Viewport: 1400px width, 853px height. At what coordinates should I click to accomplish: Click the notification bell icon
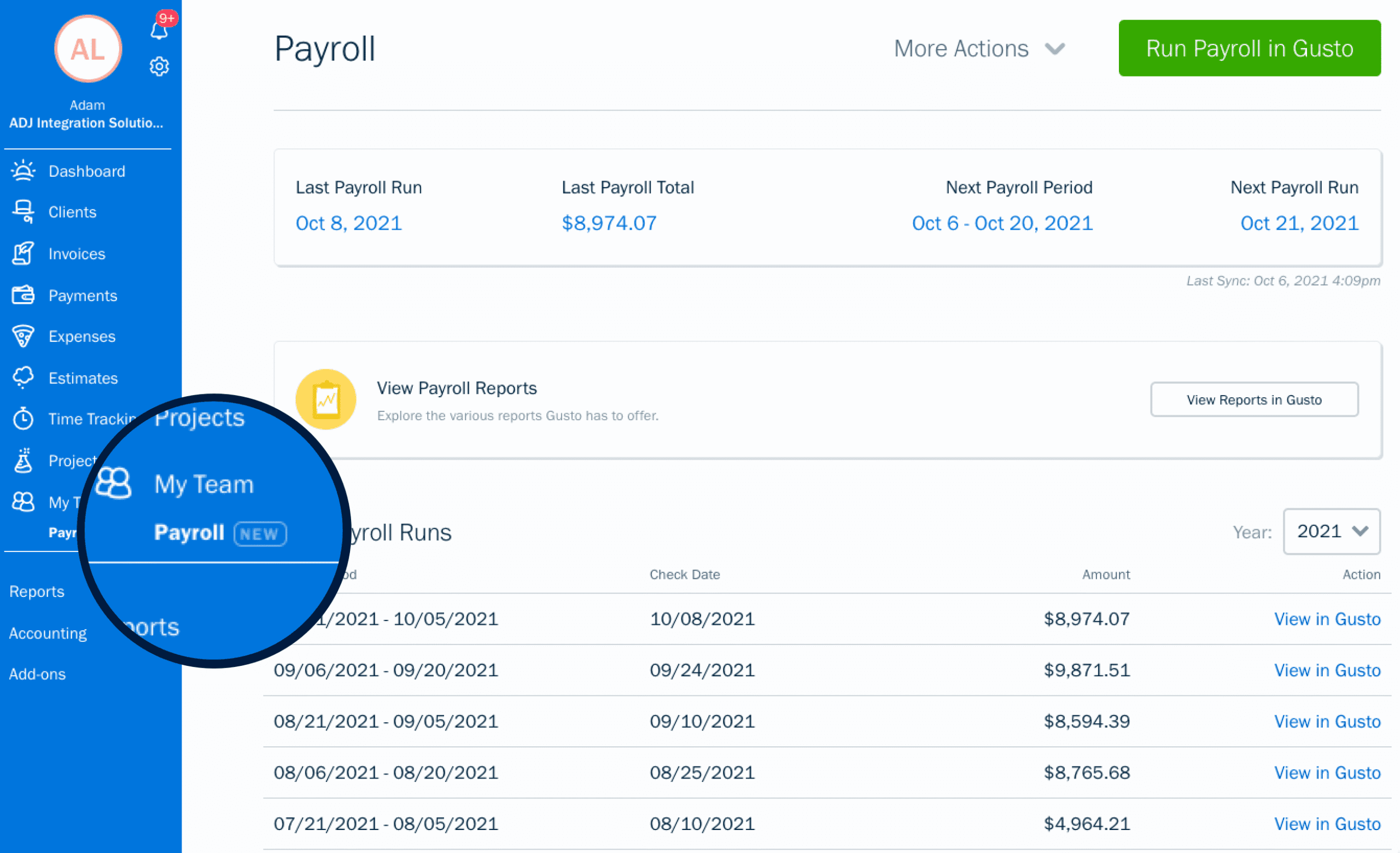[159, 30]
